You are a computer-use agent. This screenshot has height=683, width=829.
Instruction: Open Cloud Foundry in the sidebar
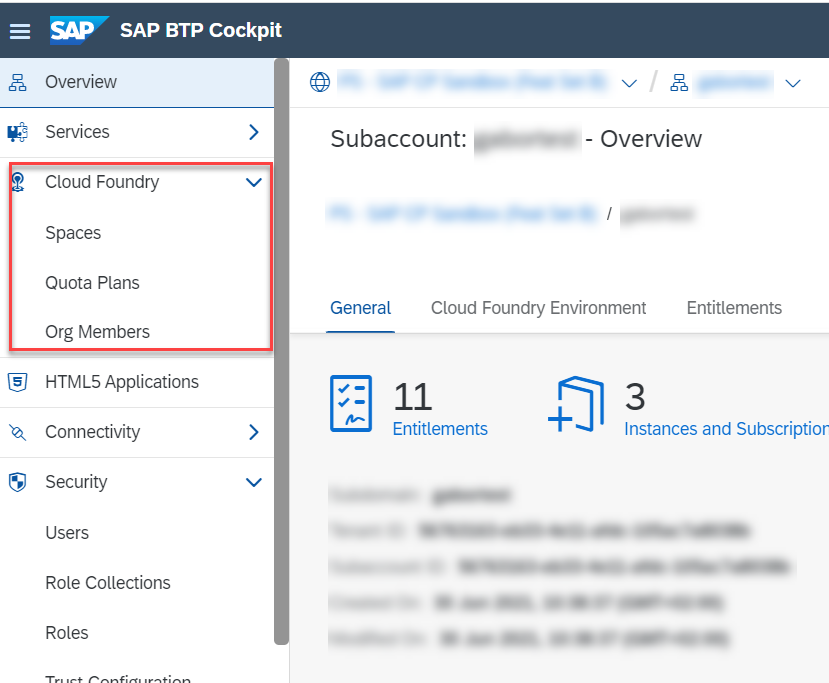(x=137, y=182)
